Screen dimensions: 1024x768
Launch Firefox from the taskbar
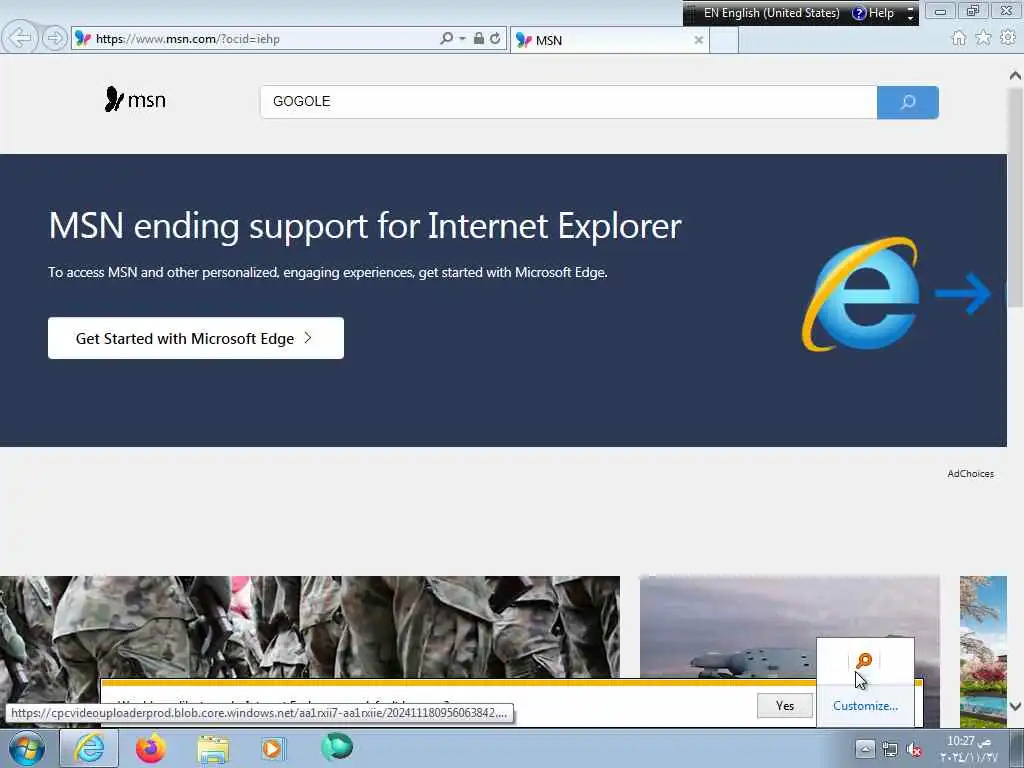[151, 748]
